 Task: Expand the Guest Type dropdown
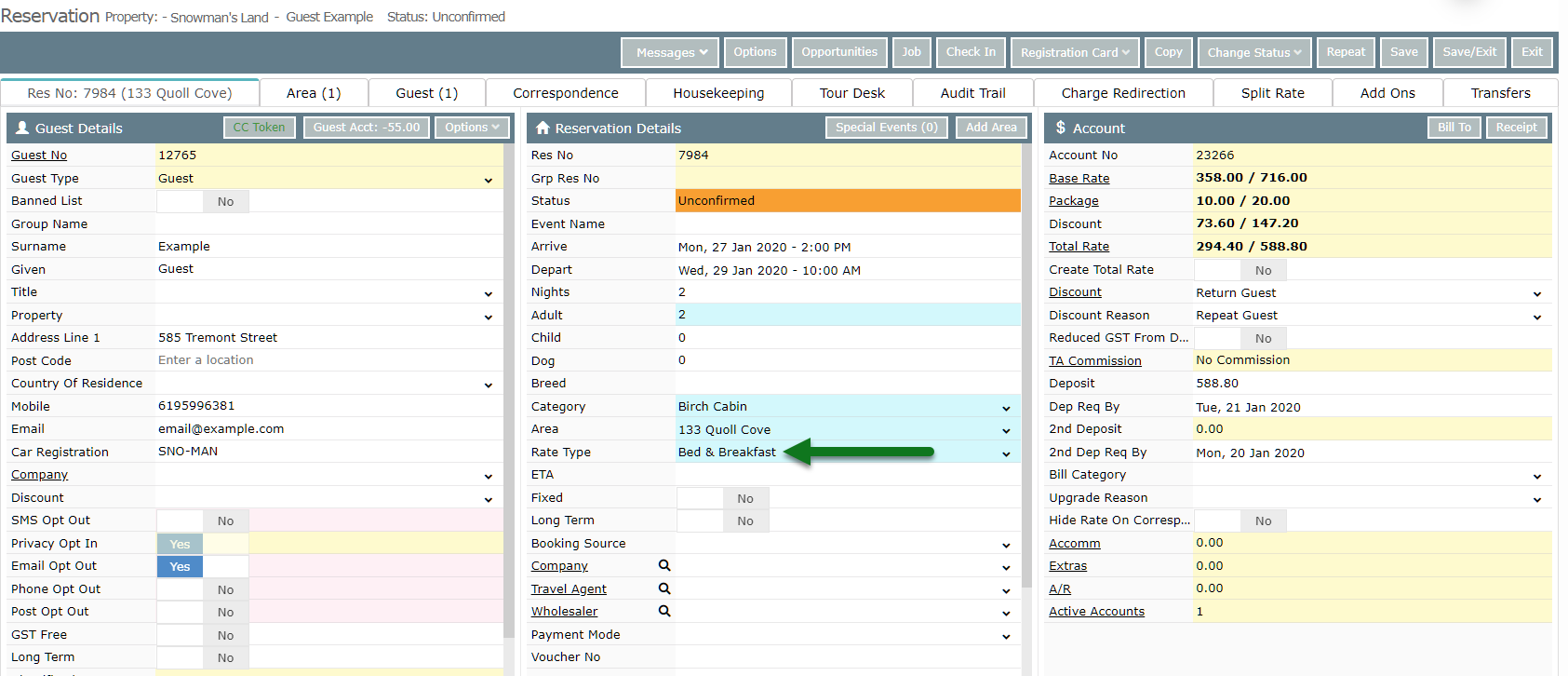click(x=489, y=180)
